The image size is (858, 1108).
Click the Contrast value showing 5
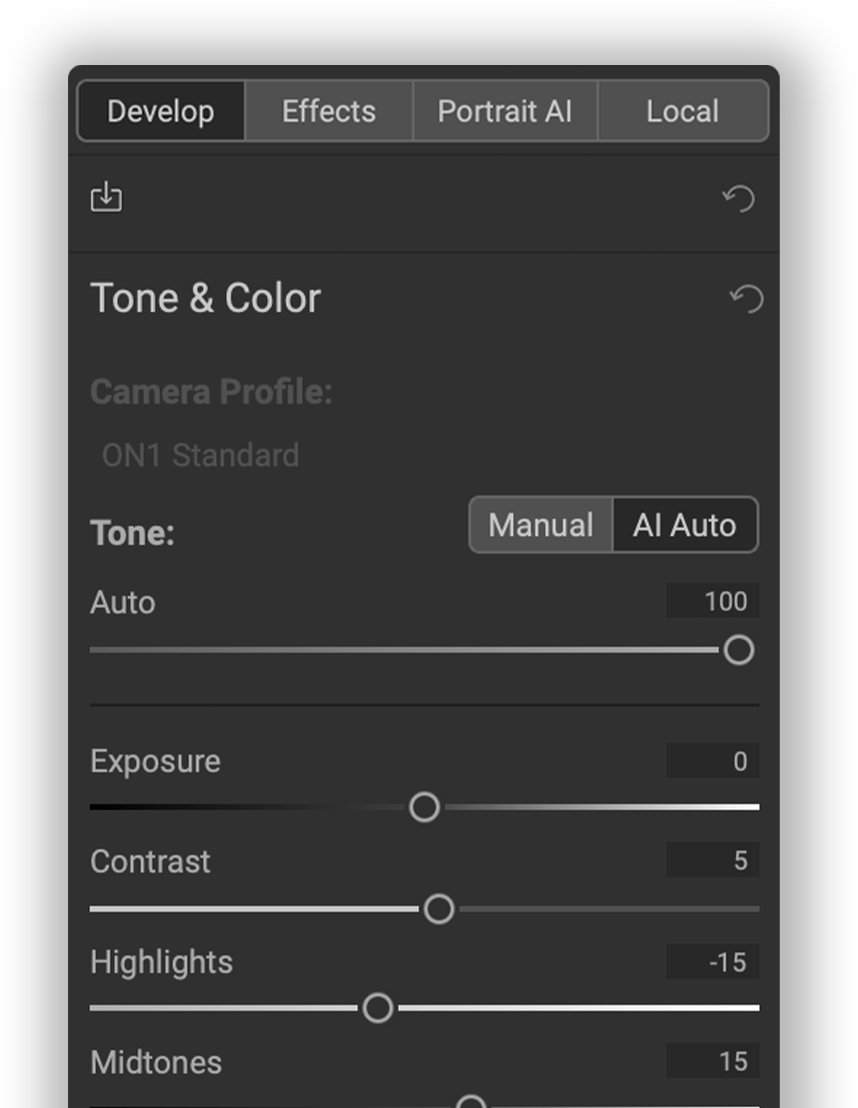point(712,861)
